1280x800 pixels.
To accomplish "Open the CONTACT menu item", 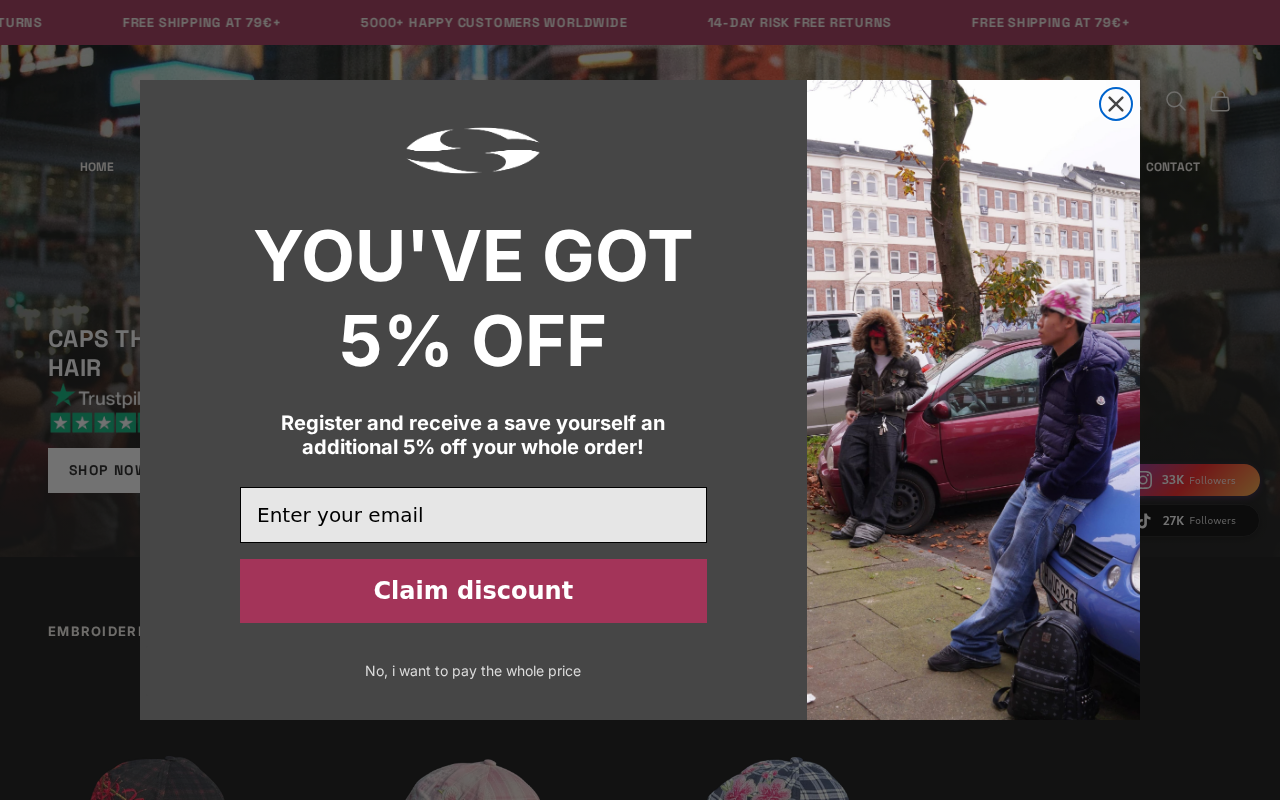I will pyautogui.click(x=1172, y=167).
